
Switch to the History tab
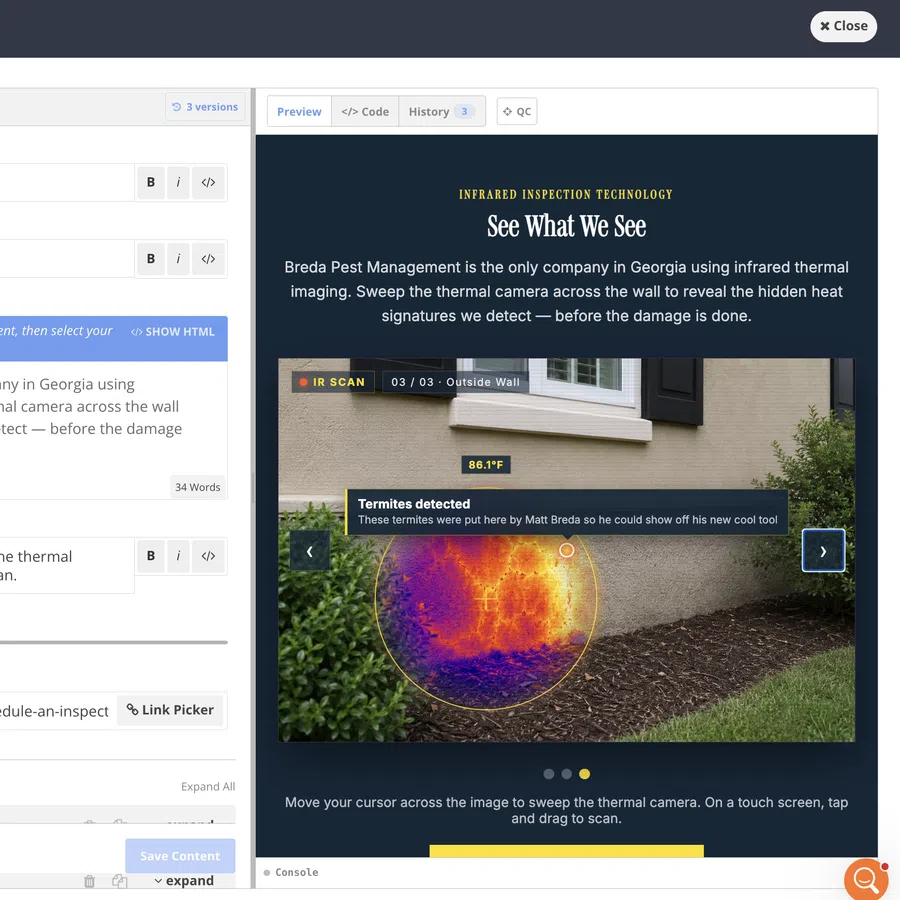coord(441,111)
